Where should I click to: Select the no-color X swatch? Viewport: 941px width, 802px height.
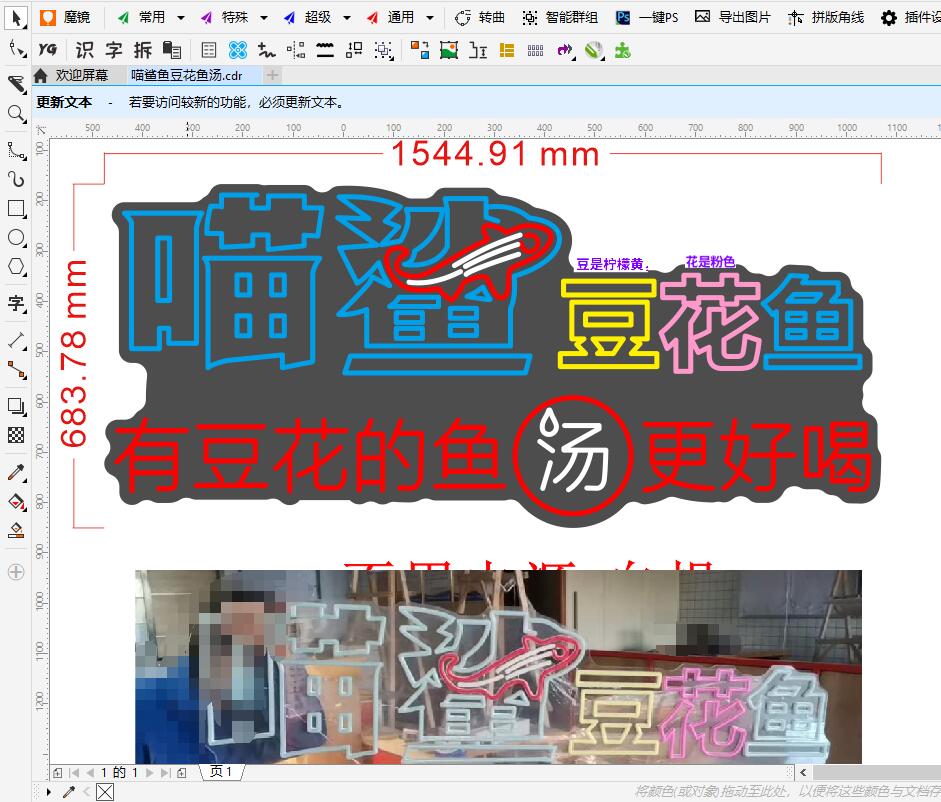pos(105,792)
